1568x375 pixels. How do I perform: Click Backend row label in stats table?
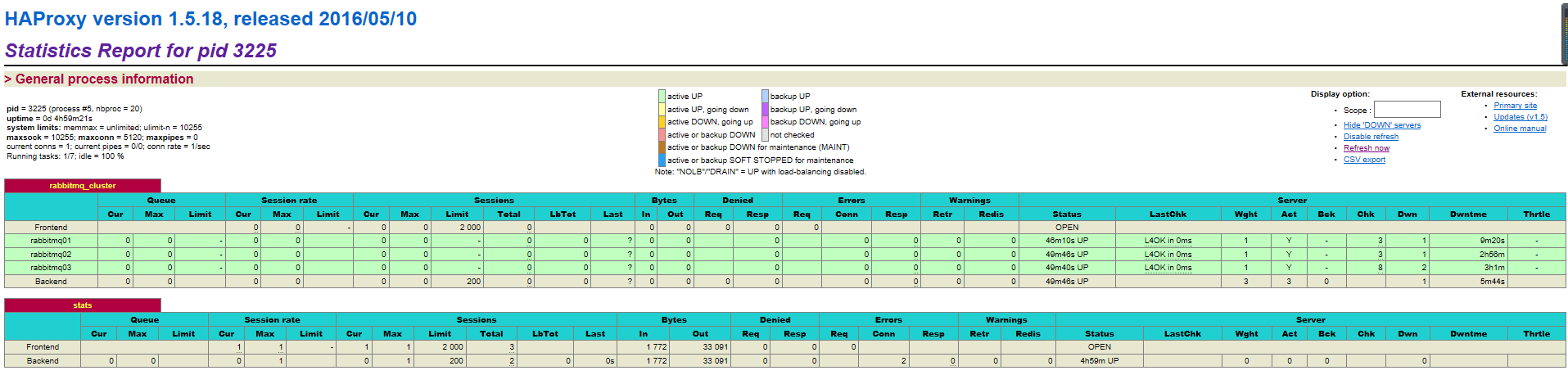point(43,361)
